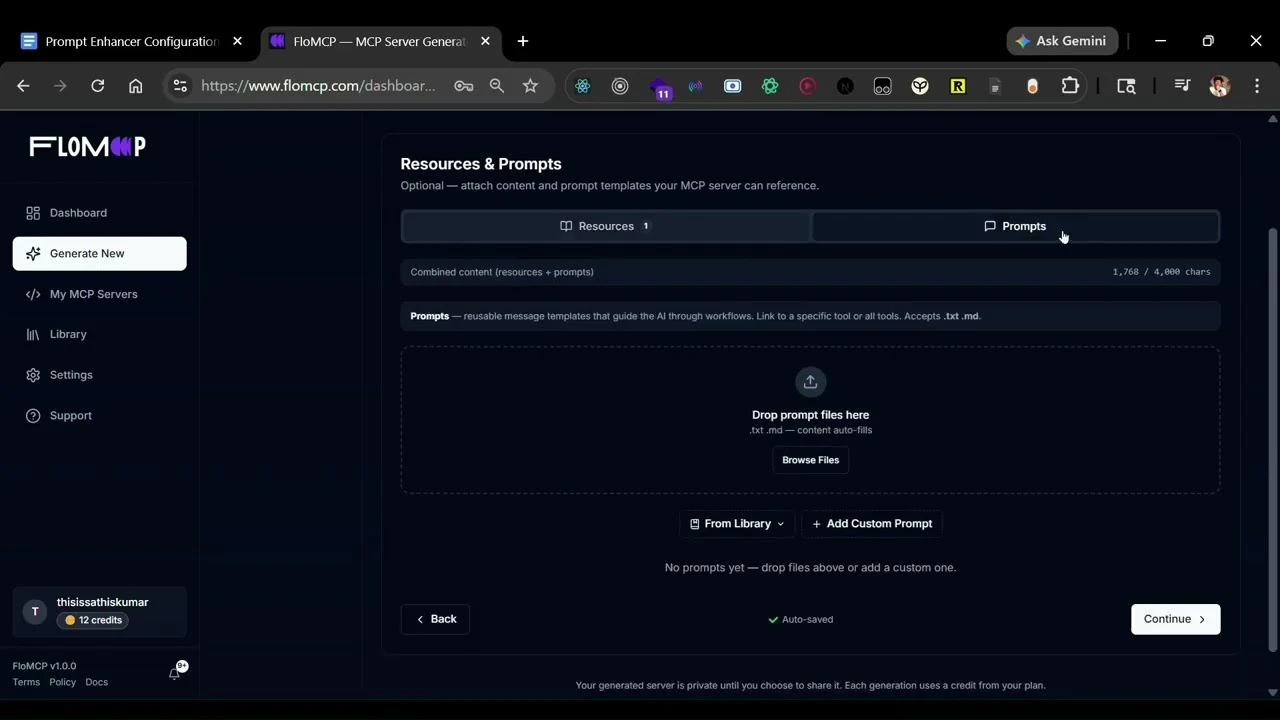Go Back to previous step

[435, 619]
